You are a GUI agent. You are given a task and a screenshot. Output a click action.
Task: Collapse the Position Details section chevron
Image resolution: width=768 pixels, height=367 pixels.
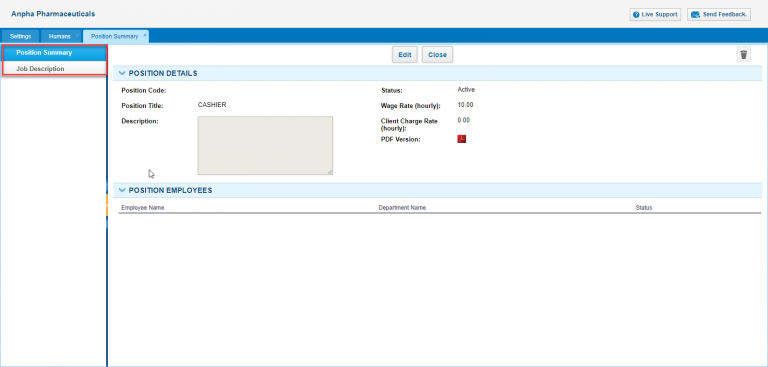click(122, 73)
